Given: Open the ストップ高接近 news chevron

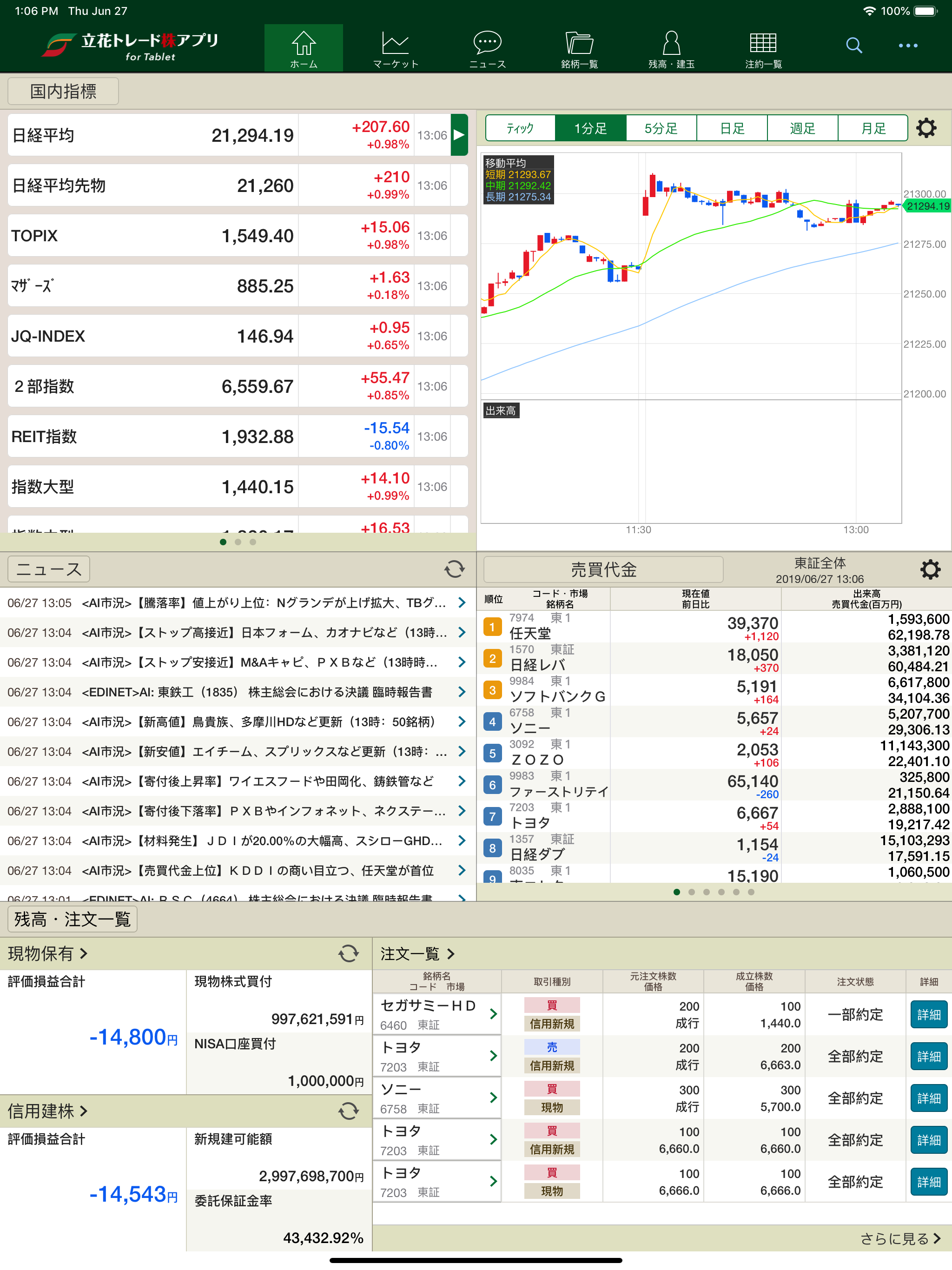Looking at the screenshot, I should click(x=462, y=632).
